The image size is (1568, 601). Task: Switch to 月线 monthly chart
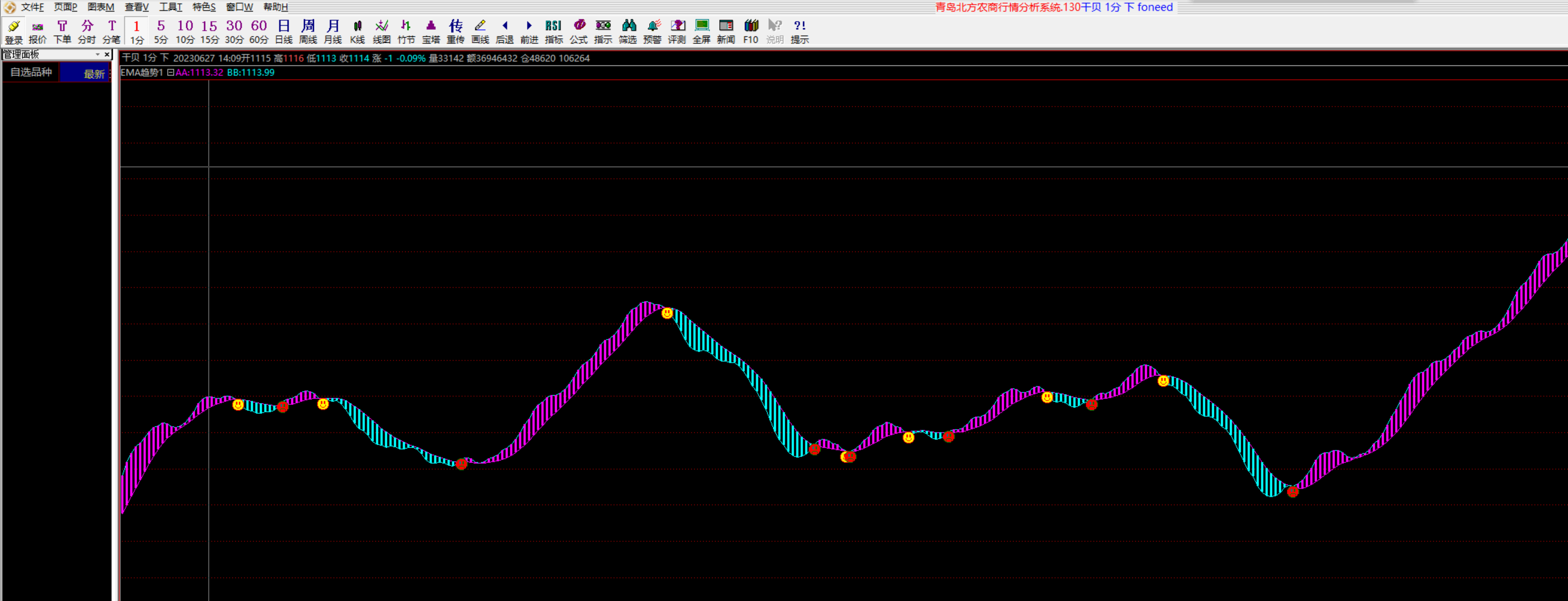click(x=332, y=32)
